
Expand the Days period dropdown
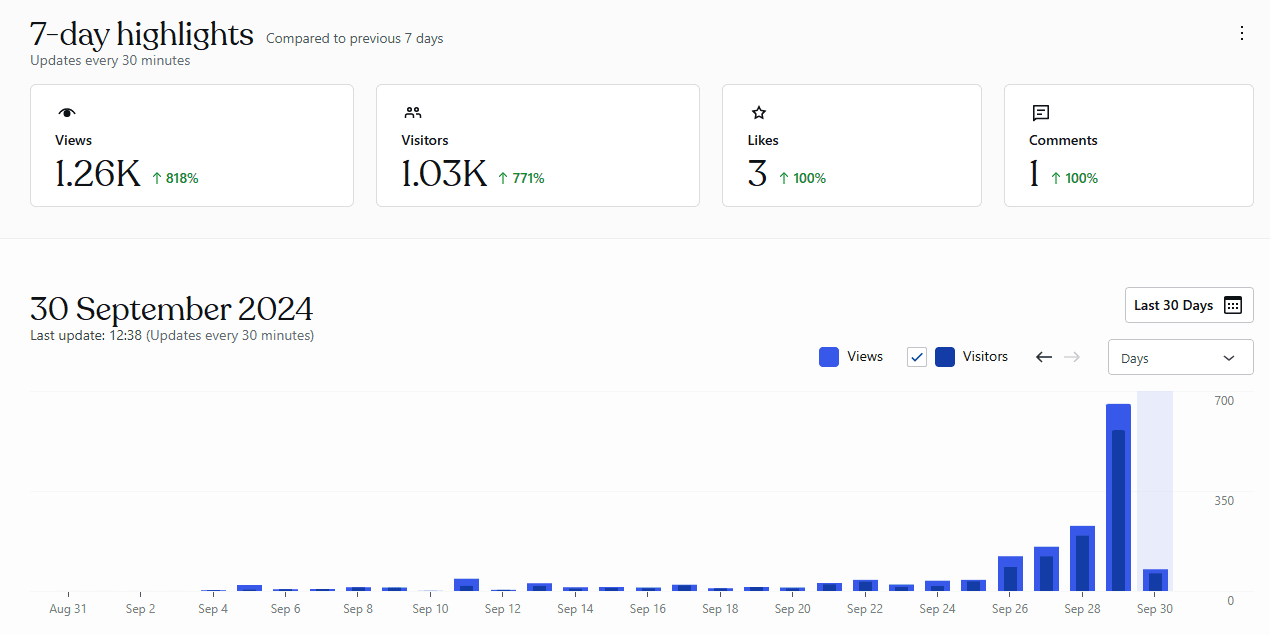pos(1180,358)
